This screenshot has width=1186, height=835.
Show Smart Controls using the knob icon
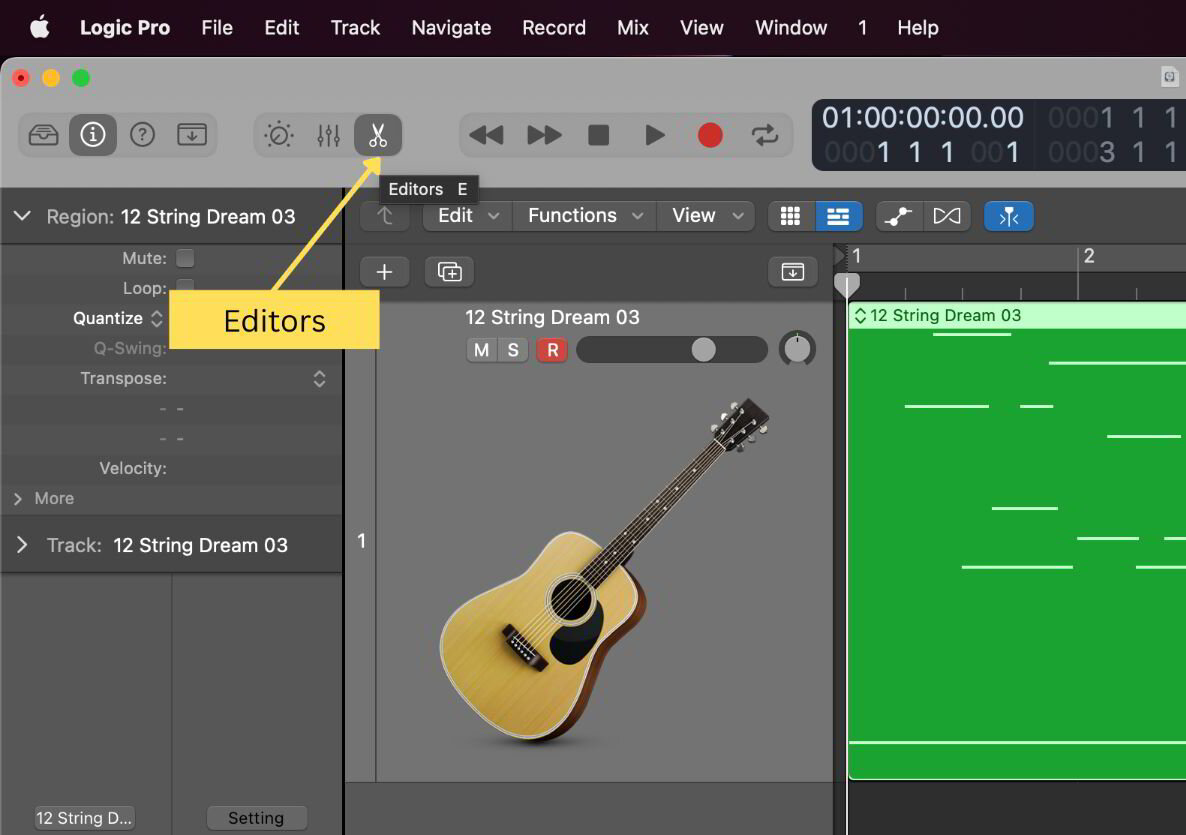point(278,135)
